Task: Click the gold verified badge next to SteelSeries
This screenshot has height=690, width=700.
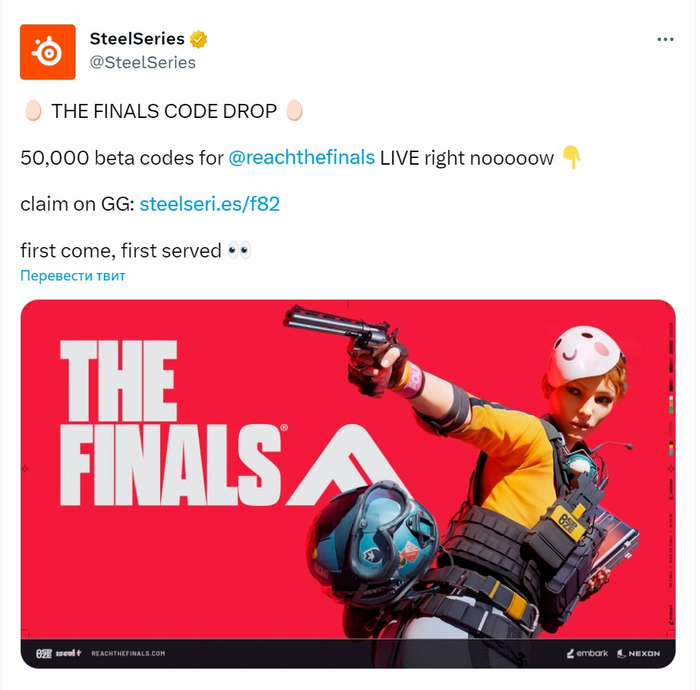Action: tap(198, 39)
